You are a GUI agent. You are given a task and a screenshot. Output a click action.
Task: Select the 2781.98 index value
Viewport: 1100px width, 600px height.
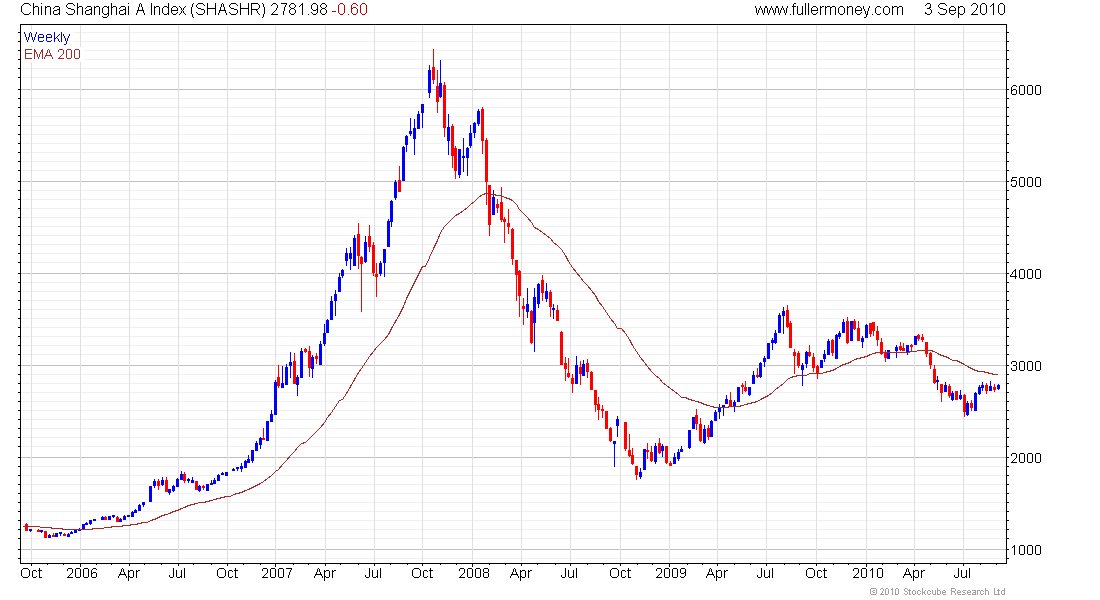pyautogui.click(x=297, y=10)
